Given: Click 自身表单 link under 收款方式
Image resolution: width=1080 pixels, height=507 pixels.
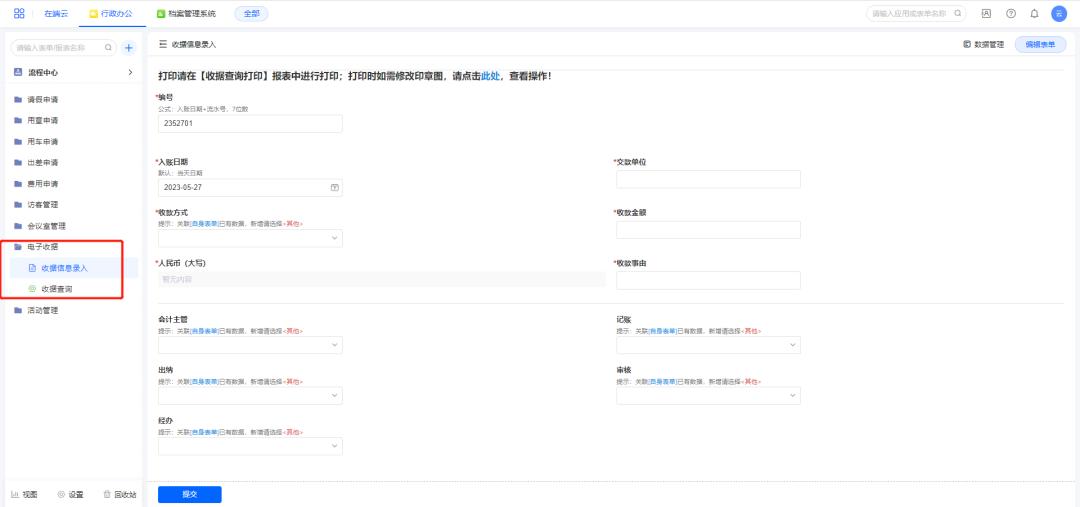Looking at the screenshot, I should (204, 224).
